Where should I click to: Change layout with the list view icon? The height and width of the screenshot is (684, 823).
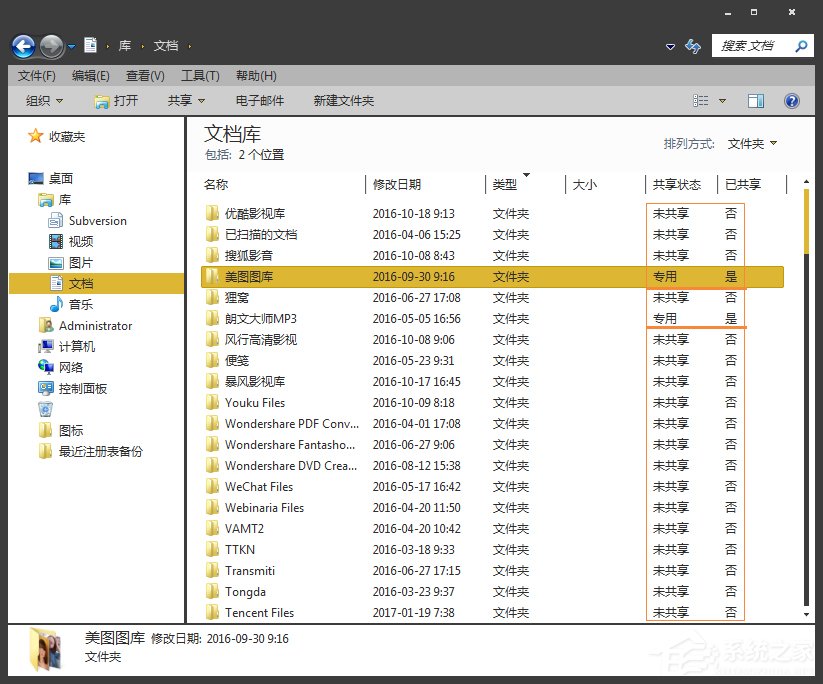point(700,100)
